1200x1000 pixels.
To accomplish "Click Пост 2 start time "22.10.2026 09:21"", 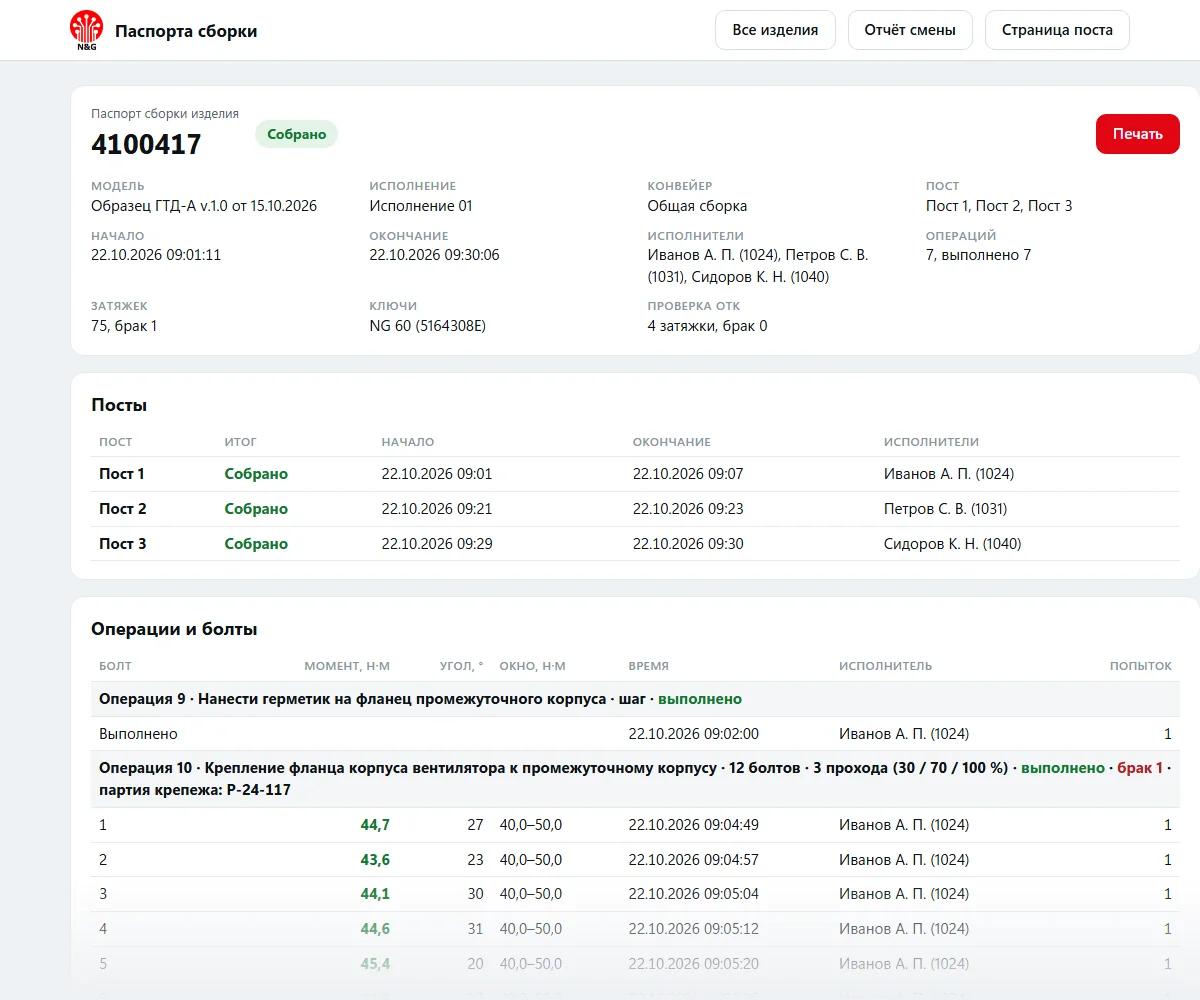I will pos(437,509).
